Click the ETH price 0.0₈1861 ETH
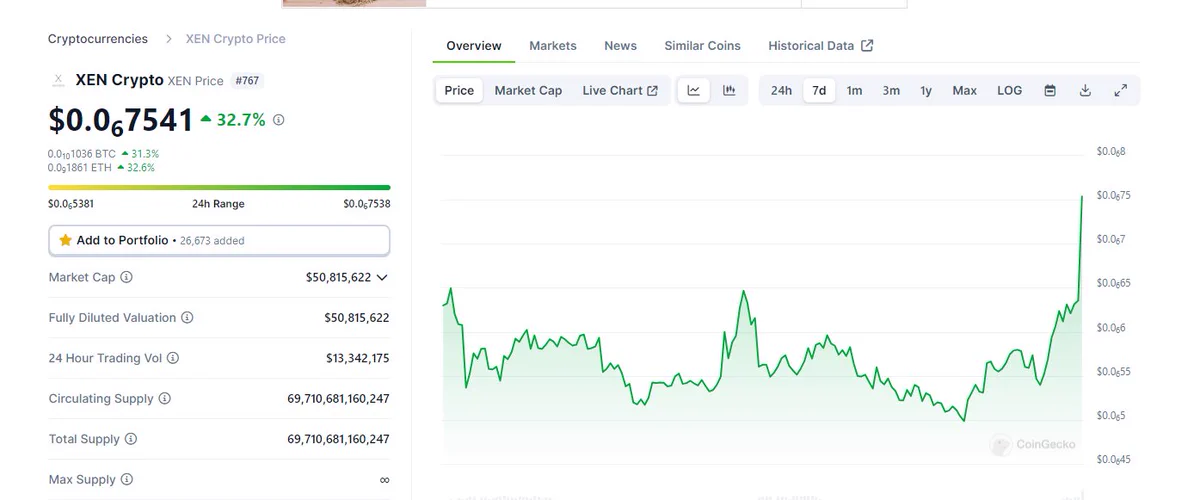This screenshot has height=500, width=1200. [80, 168]
